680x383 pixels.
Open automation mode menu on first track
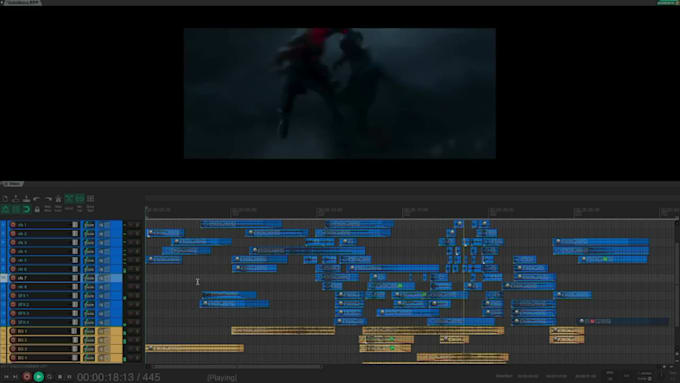point(89,225)
